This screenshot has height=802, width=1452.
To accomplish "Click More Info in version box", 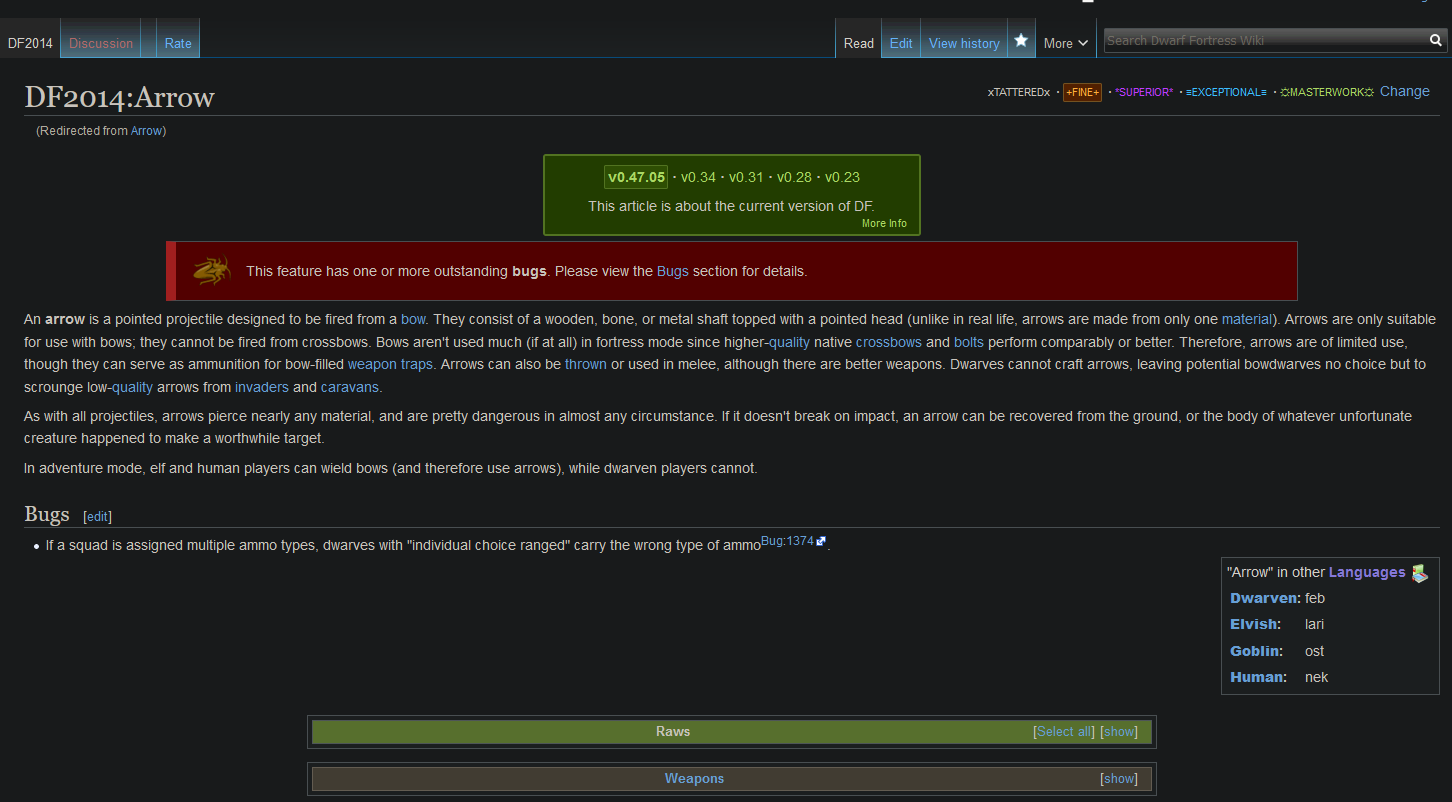I will pos(884,223).
